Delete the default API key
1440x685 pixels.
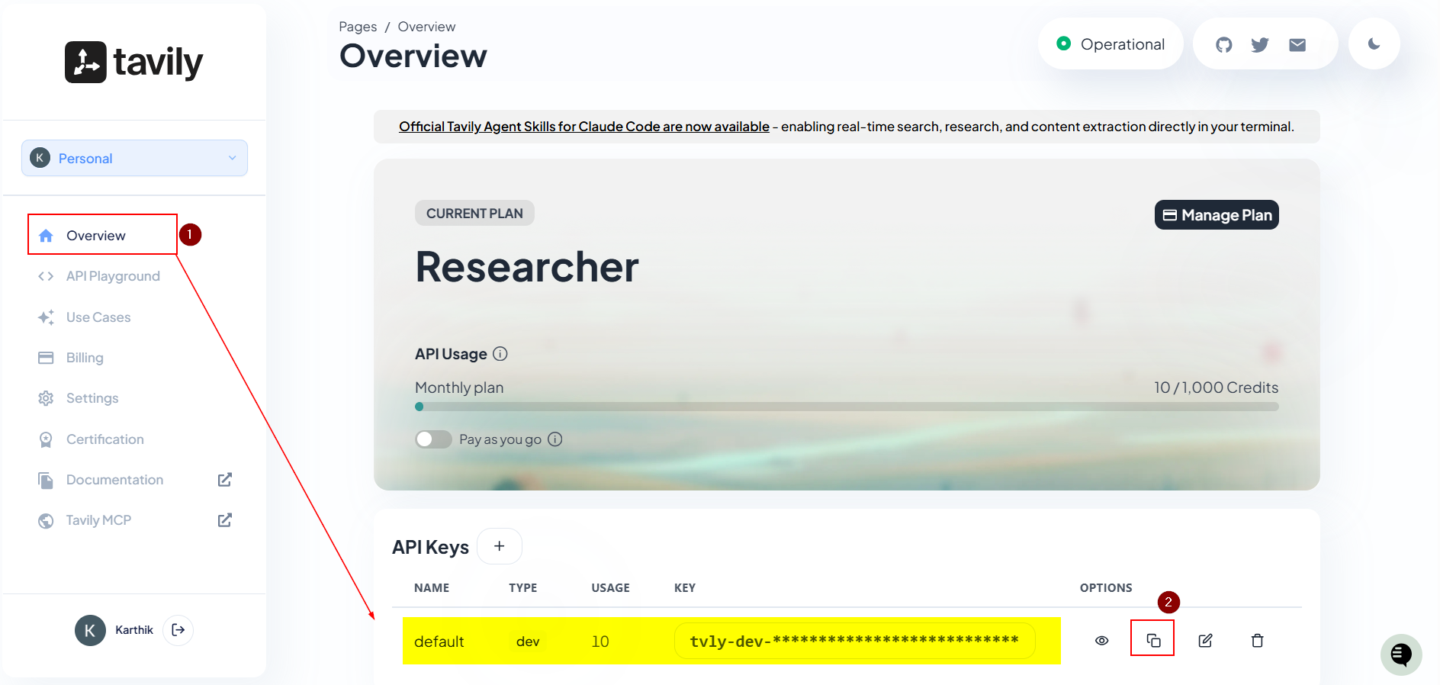(1257, 640)
